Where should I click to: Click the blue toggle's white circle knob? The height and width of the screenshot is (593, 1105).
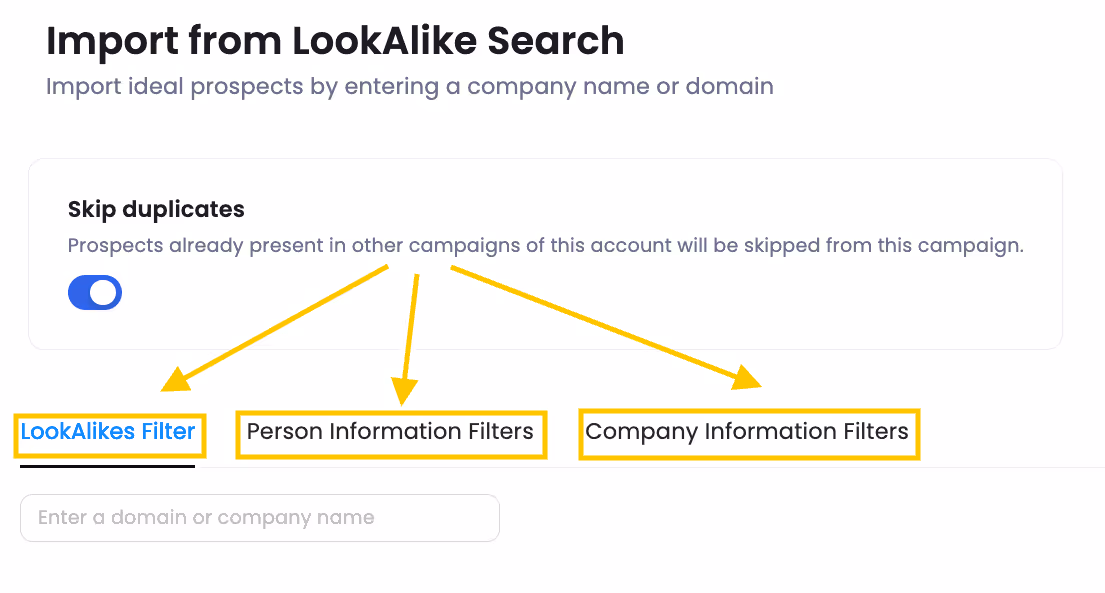coord(103,292)
